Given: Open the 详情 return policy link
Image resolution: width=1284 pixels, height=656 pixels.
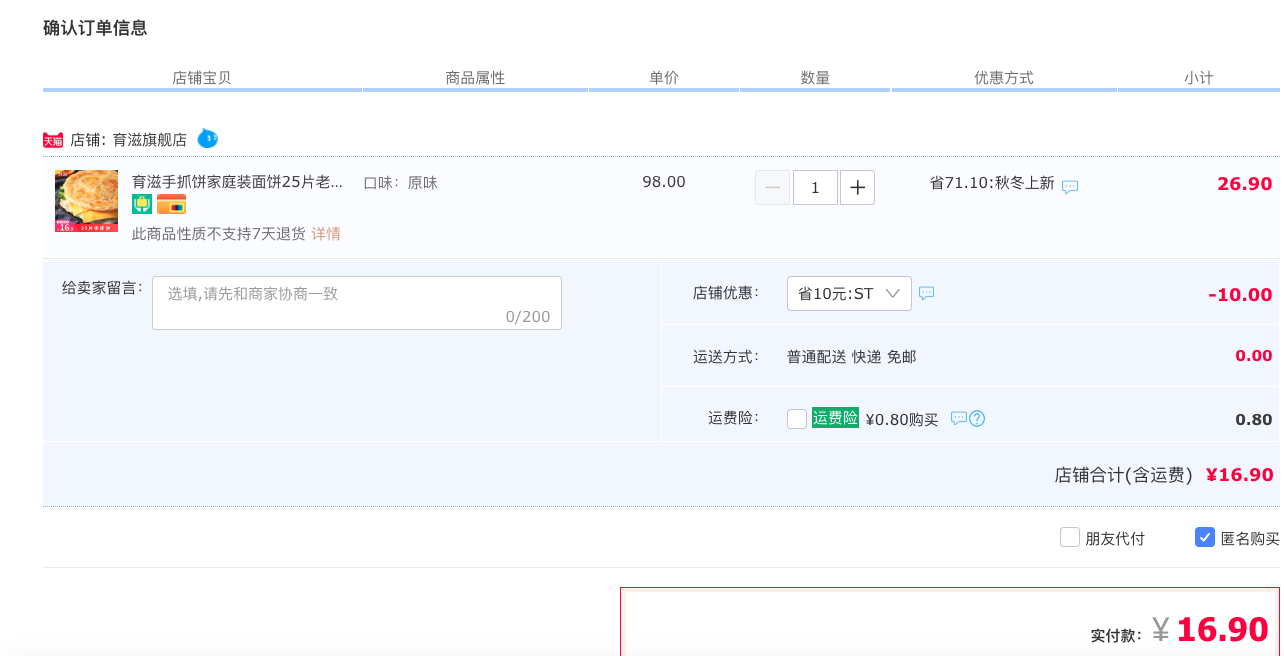Looking at the screenshot, I should 326,233.
